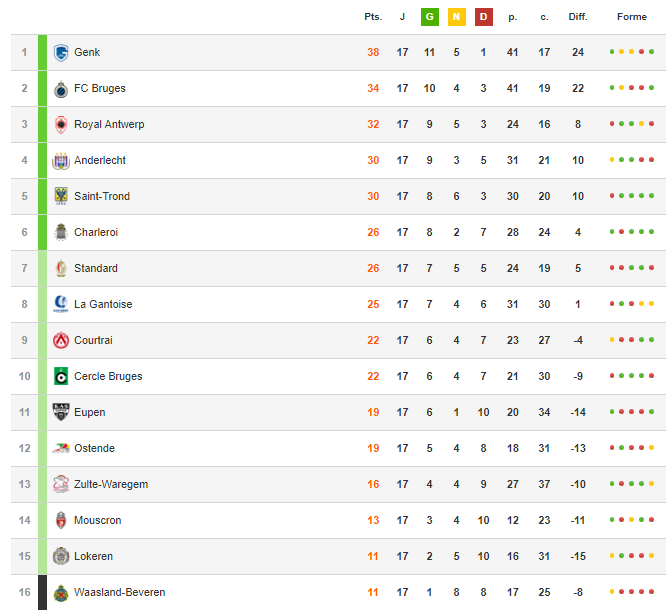Select the red D losses column header
The width and height of the screenshot is (666, 610).
click(483, 17)
